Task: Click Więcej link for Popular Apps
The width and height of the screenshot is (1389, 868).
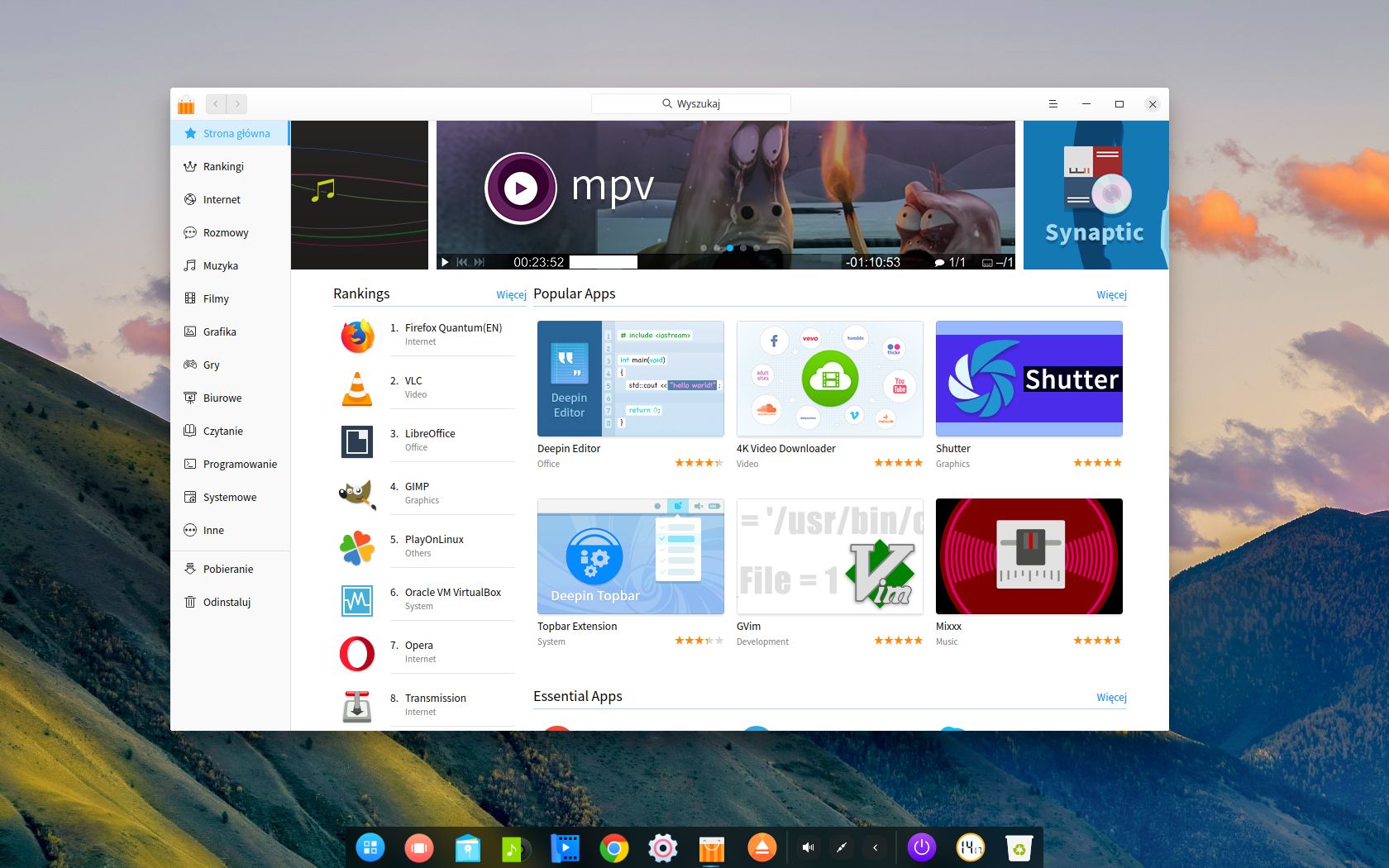Action: pyautogui.click(x=1111, y=295)
